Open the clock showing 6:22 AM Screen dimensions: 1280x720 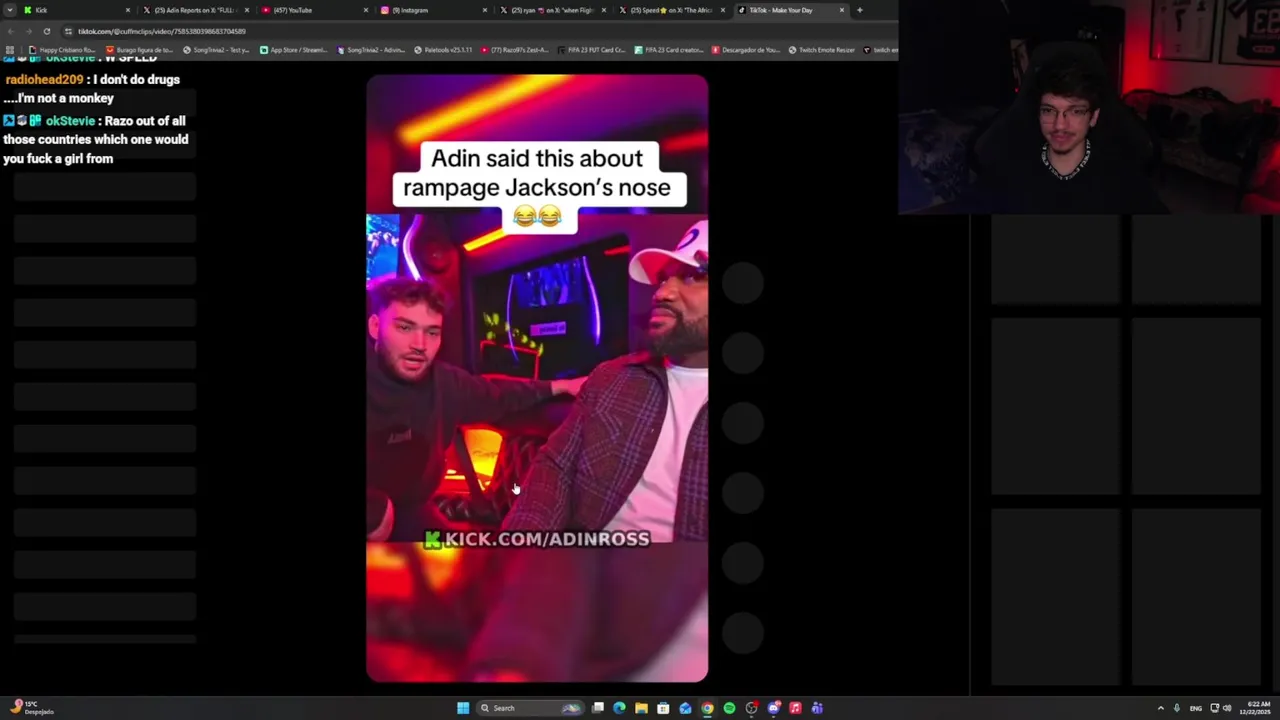[x=1255, y=708]
